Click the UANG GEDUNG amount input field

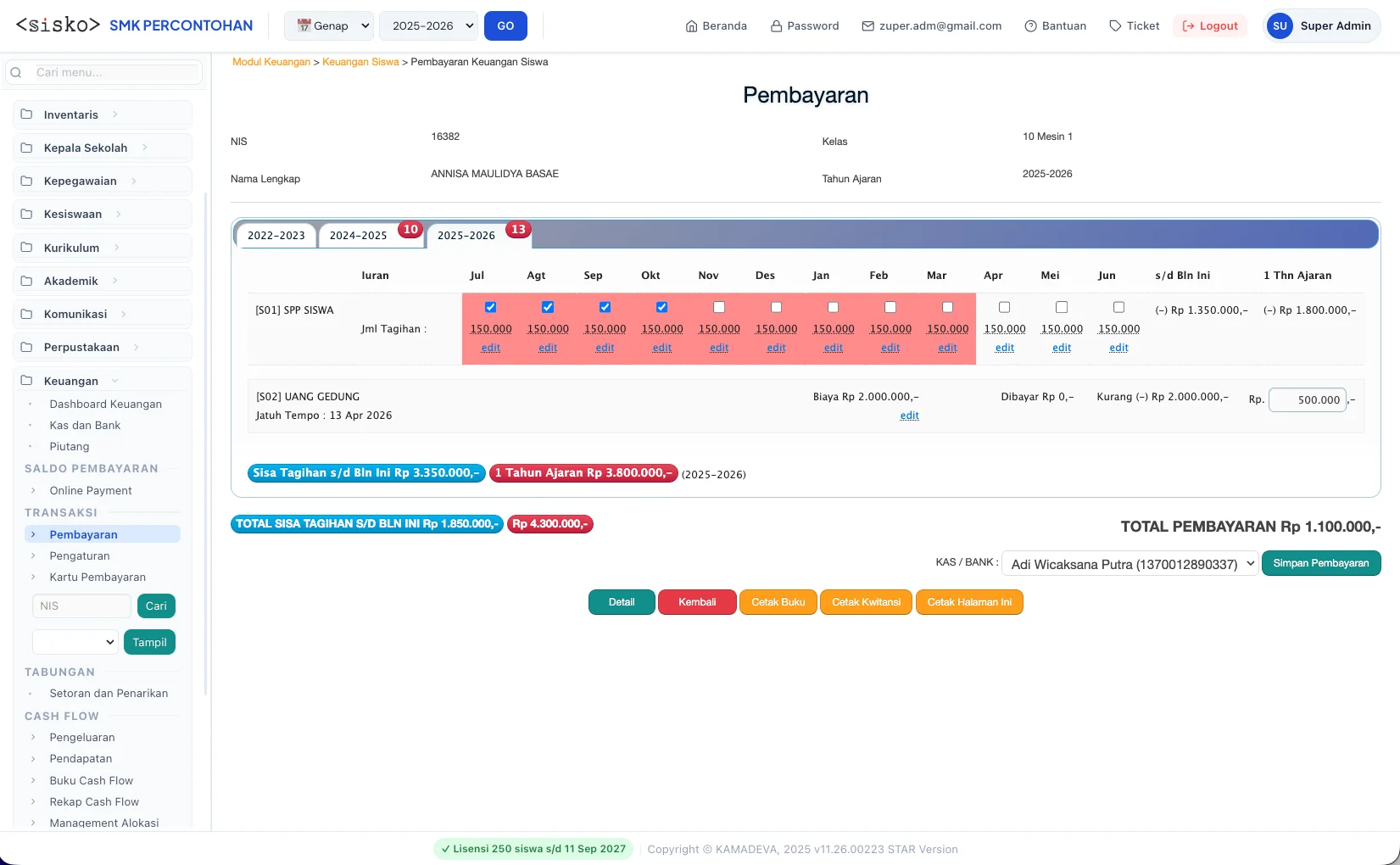click(x=1308, y=400)
